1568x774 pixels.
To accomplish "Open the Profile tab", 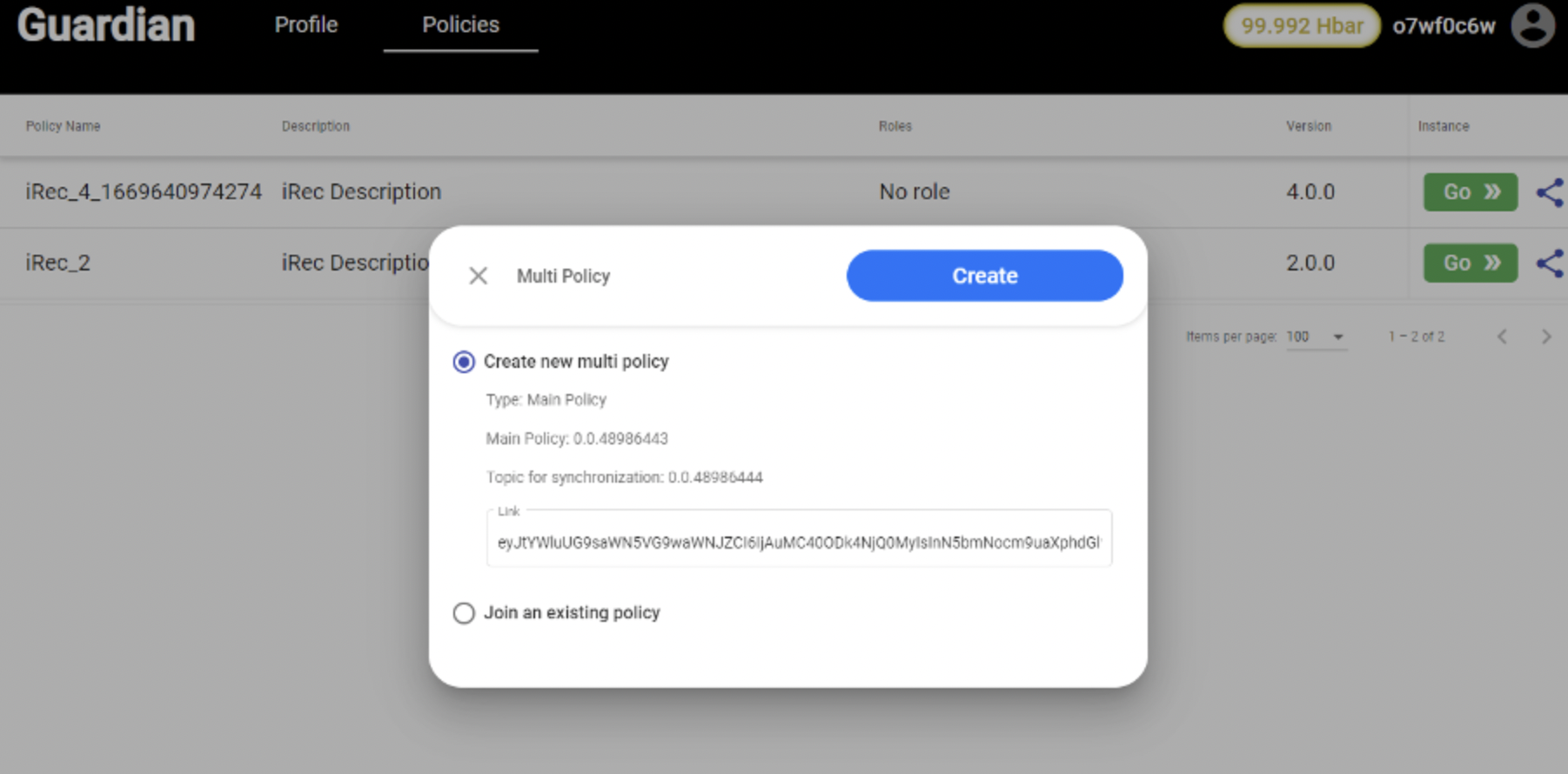I will click(306, 25).
